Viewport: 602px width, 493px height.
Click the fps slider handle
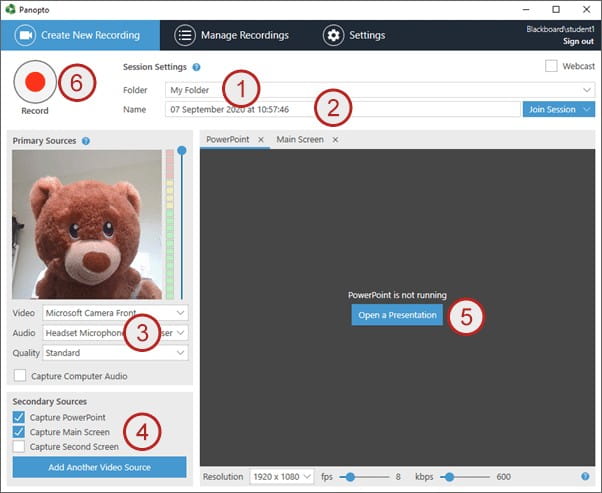click(x=350, y=477)
